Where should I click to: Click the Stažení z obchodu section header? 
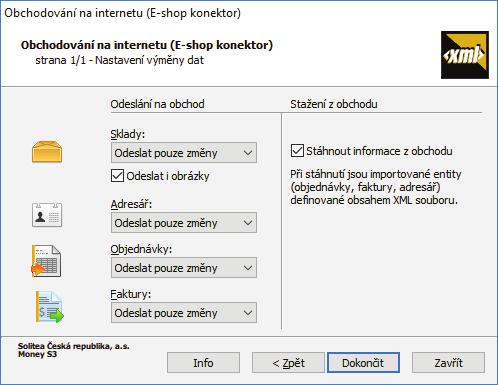[334, 104]
